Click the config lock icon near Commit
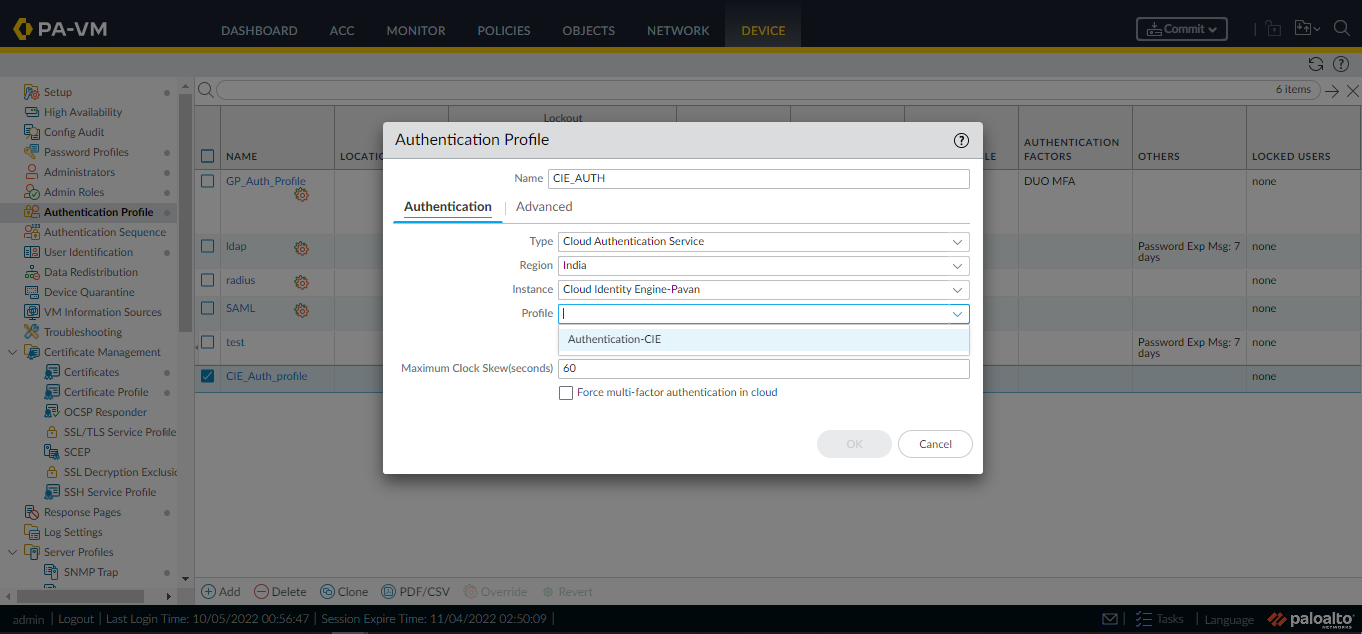Viewport: 1362px width, 634px height. (1272, 28)
